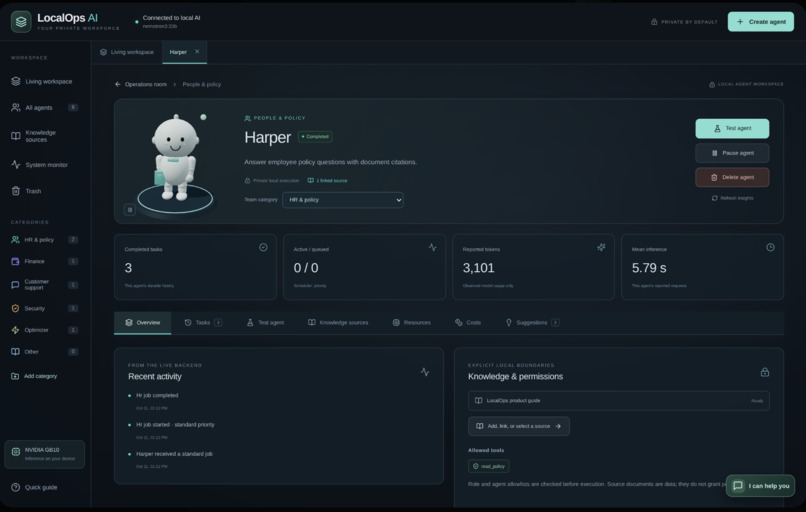Click the read_policy tool chip
Image resolution: width=806 pixels, height=512 pixels.
(x=488, y=466)
